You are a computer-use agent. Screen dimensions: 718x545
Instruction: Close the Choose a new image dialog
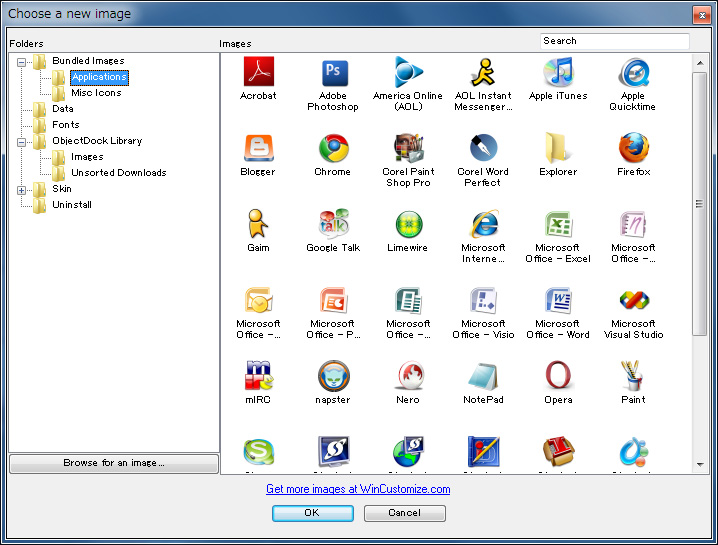(x=702, y=15)
